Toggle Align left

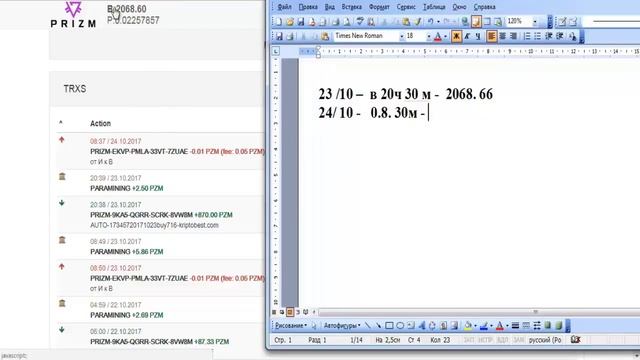pyautogui.click(x=491, y=36)
